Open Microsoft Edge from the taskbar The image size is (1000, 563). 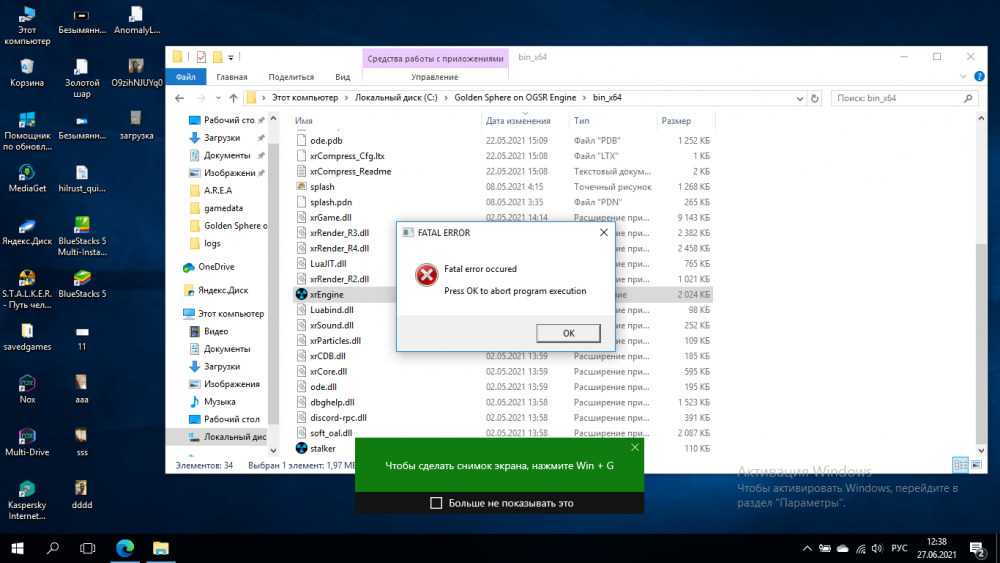pos(125,547)
